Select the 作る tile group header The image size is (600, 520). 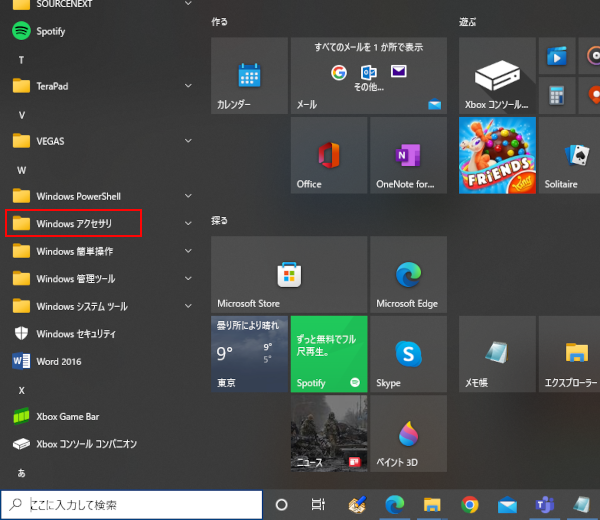(x=219, y=22)
